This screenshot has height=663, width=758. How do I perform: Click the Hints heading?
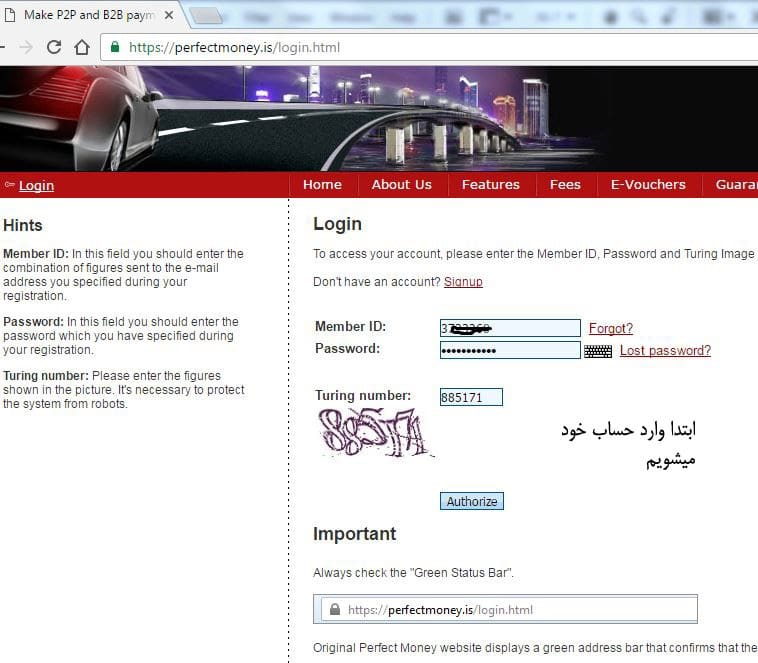pyautogui.click(x=23, y=225)
